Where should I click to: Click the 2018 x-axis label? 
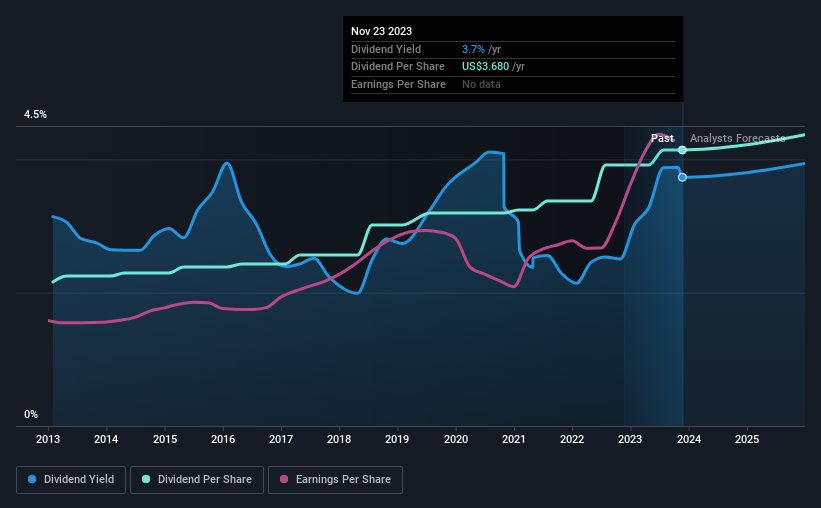[339, 439]
